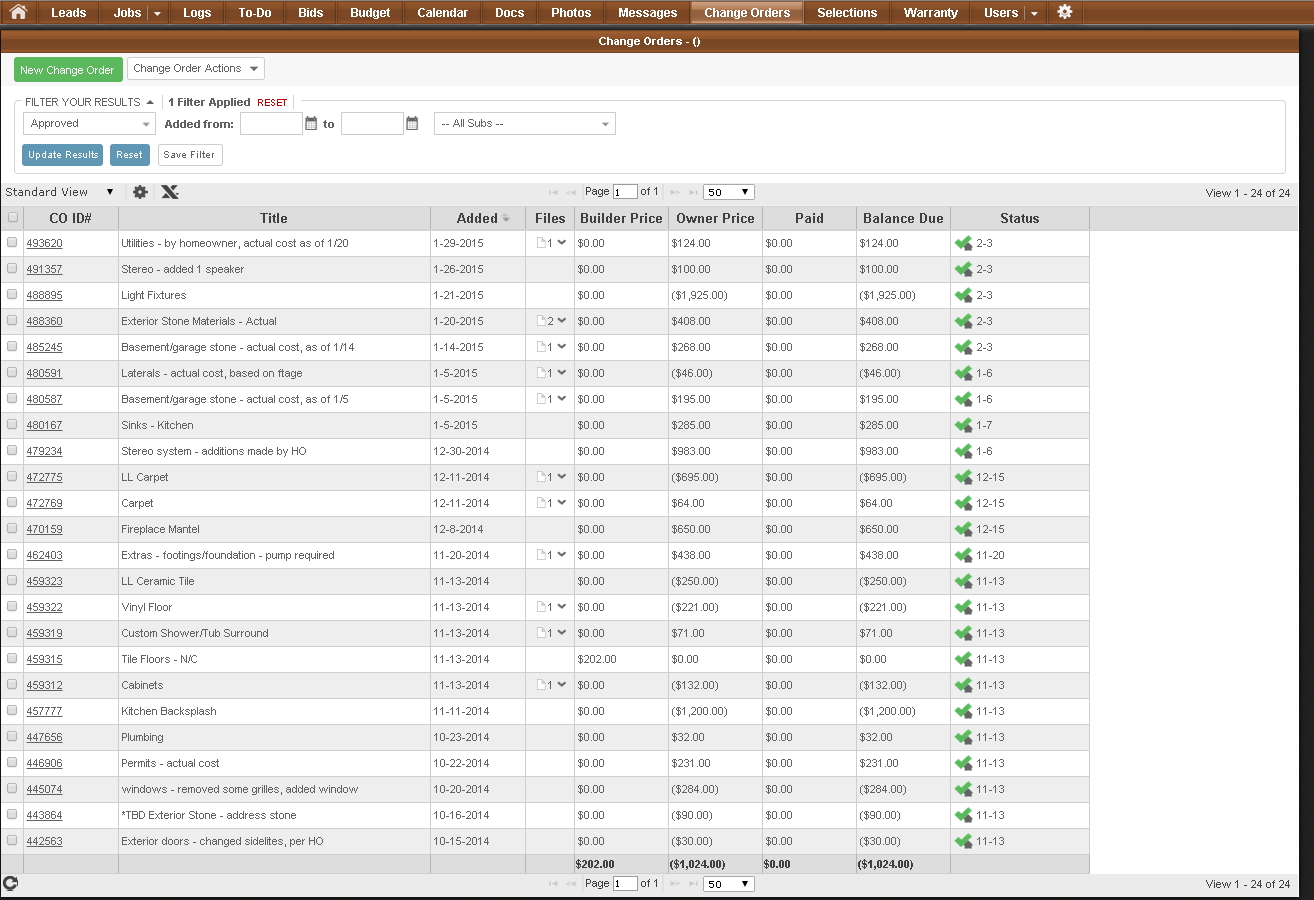This screenshot has width=1314, height=900.
Task: Open the file icon for Custom Shower/Tub Surround
Action: click(542, 633)
